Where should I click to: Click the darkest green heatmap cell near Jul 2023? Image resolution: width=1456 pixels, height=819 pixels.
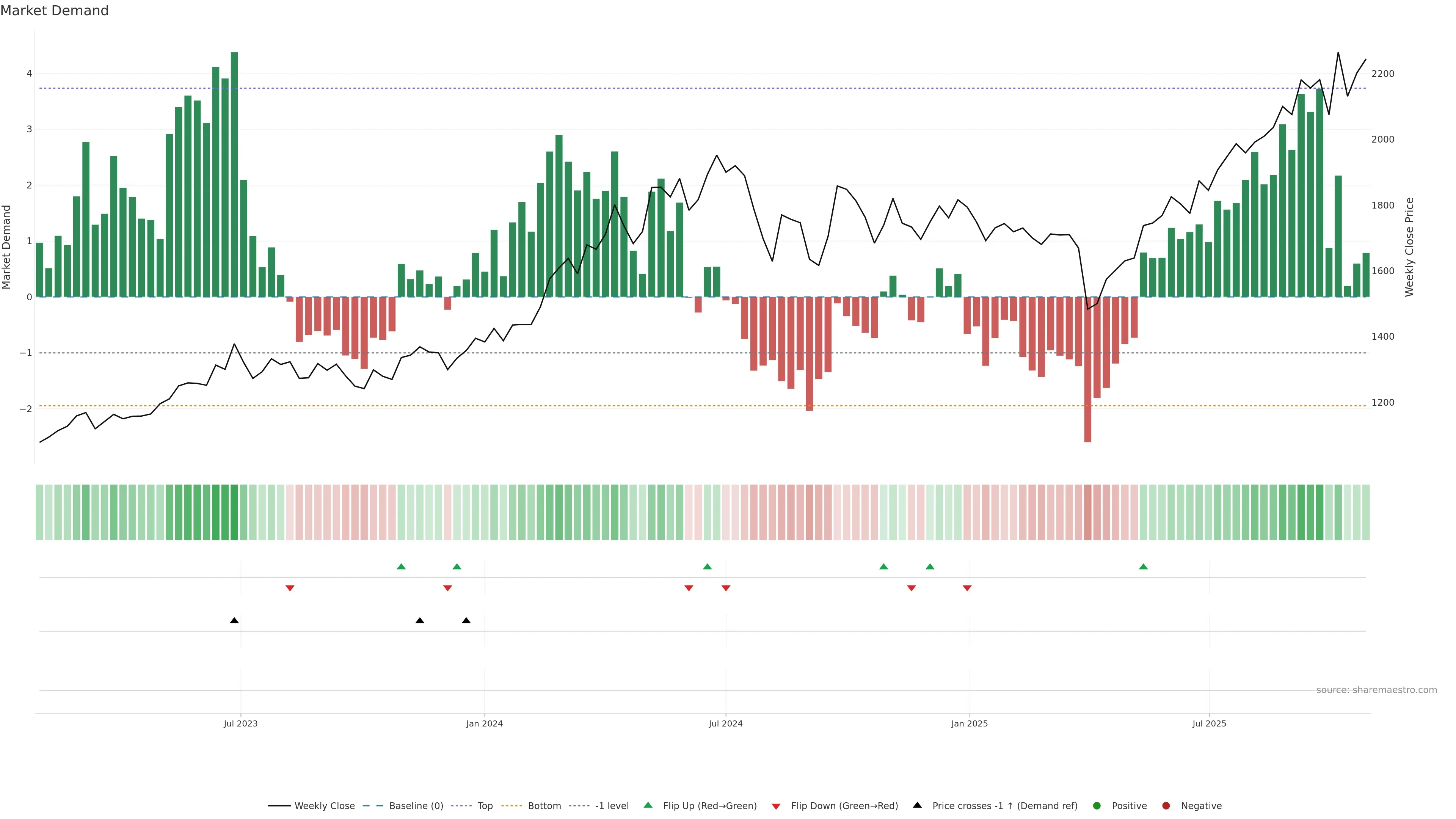coord(234,512)
